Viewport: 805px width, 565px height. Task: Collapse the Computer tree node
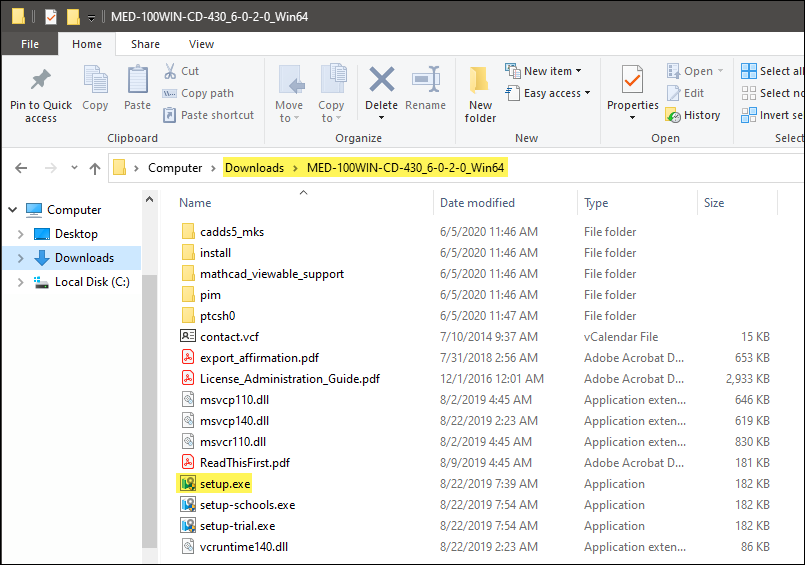tap(12, 210)
